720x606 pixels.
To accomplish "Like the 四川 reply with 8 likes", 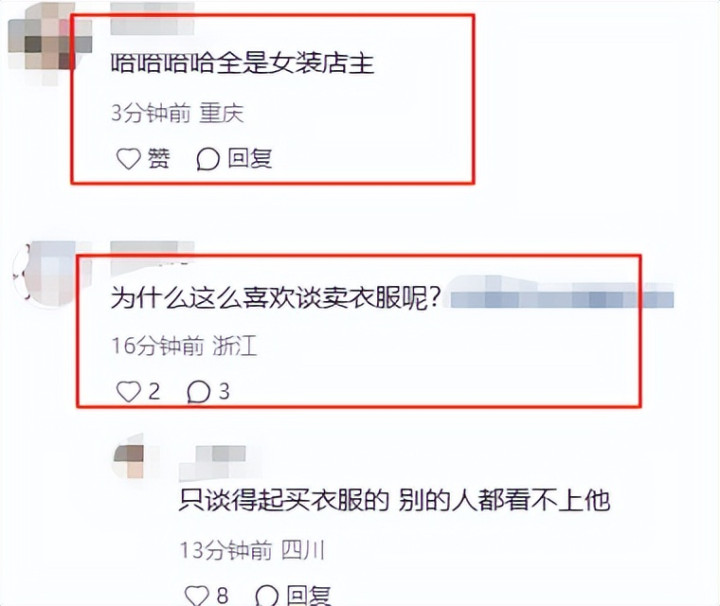I will 197,595.
